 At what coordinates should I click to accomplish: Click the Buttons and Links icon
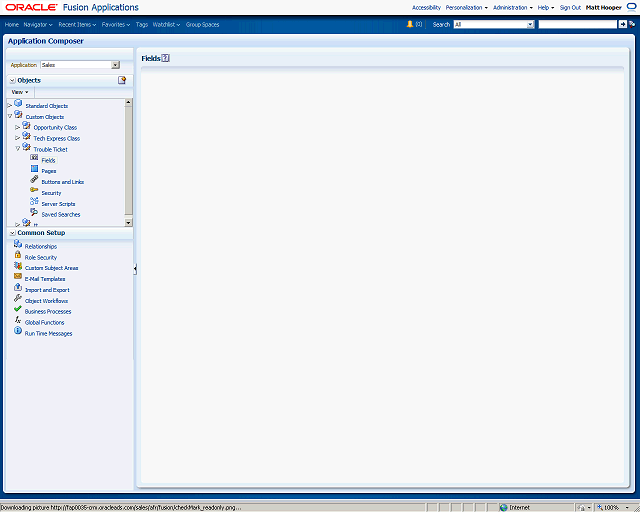pyautogui.click(x=34, y=180)
